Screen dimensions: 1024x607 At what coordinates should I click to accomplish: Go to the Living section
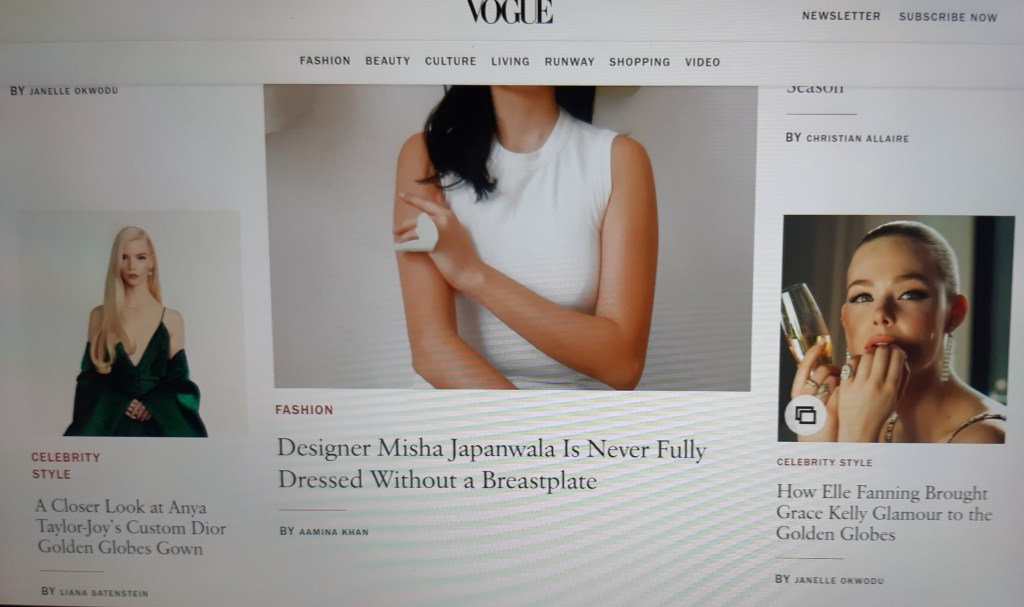pyautogui.click(x=510, y=61)
